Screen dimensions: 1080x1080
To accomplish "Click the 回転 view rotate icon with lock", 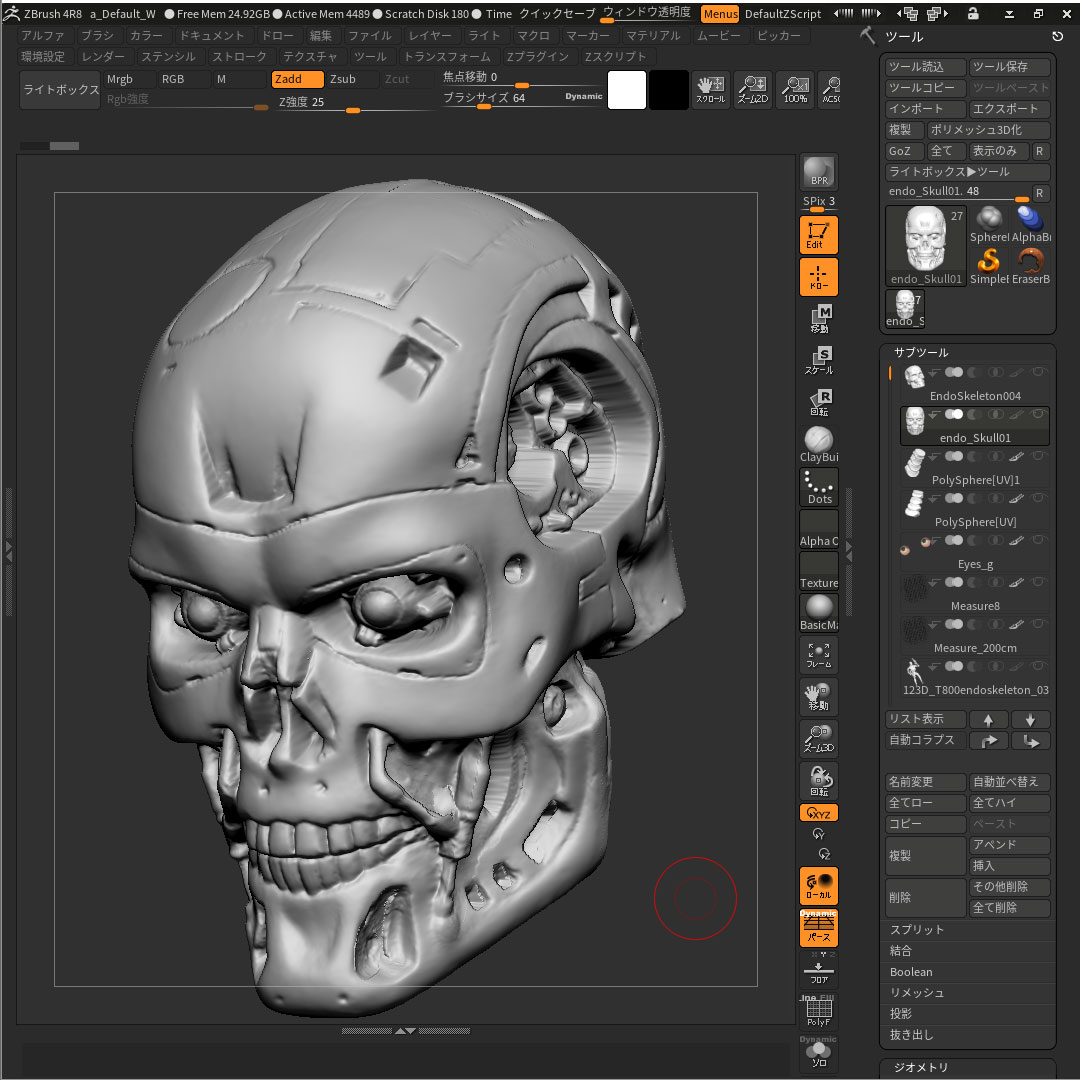I will pos(818,780).
